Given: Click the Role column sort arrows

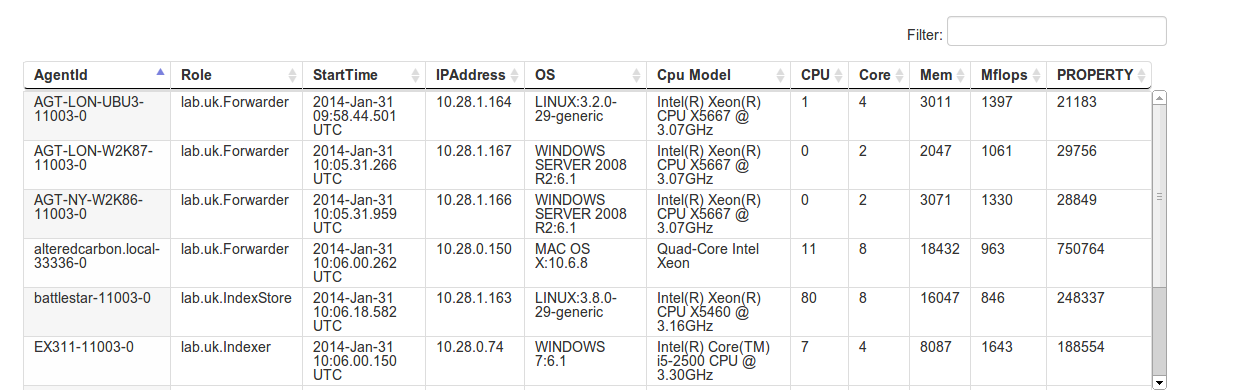Looking at the screenshot, I should pos(293,75).
